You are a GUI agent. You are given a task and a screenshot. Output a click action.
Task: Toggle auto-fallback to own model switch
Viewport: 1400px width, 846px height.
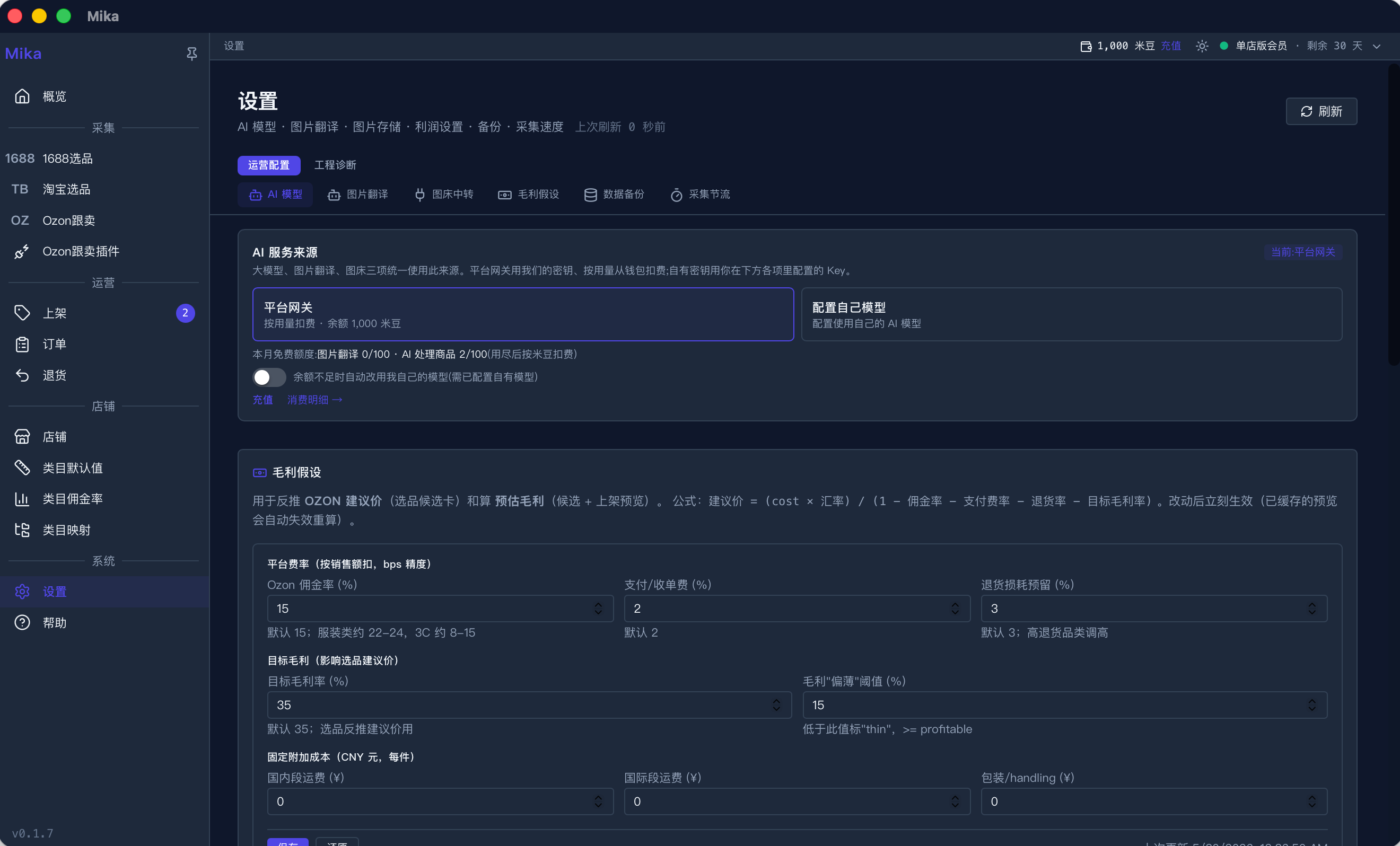(269, 377)
